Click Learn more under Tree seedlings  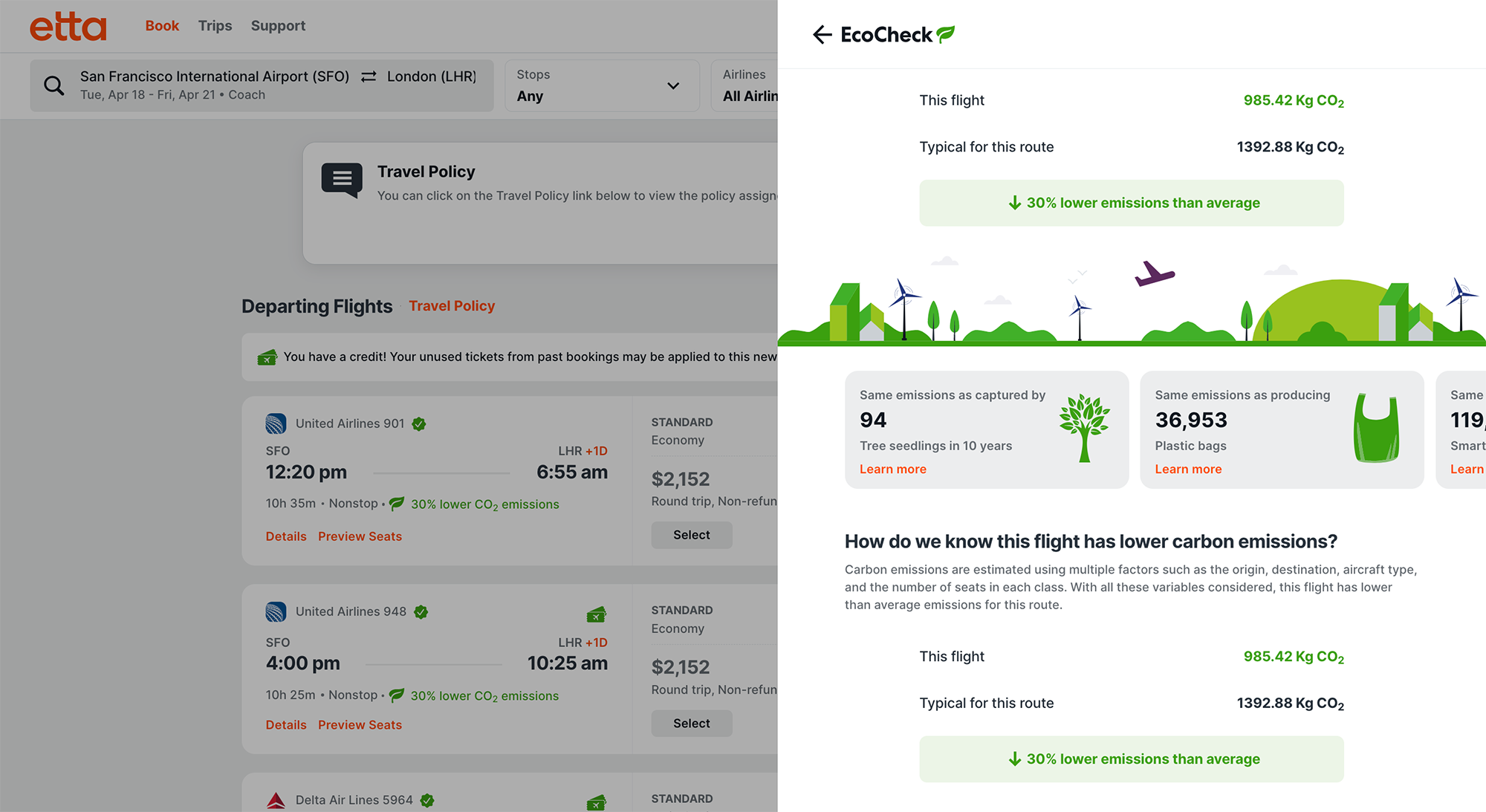click(892, 470)
